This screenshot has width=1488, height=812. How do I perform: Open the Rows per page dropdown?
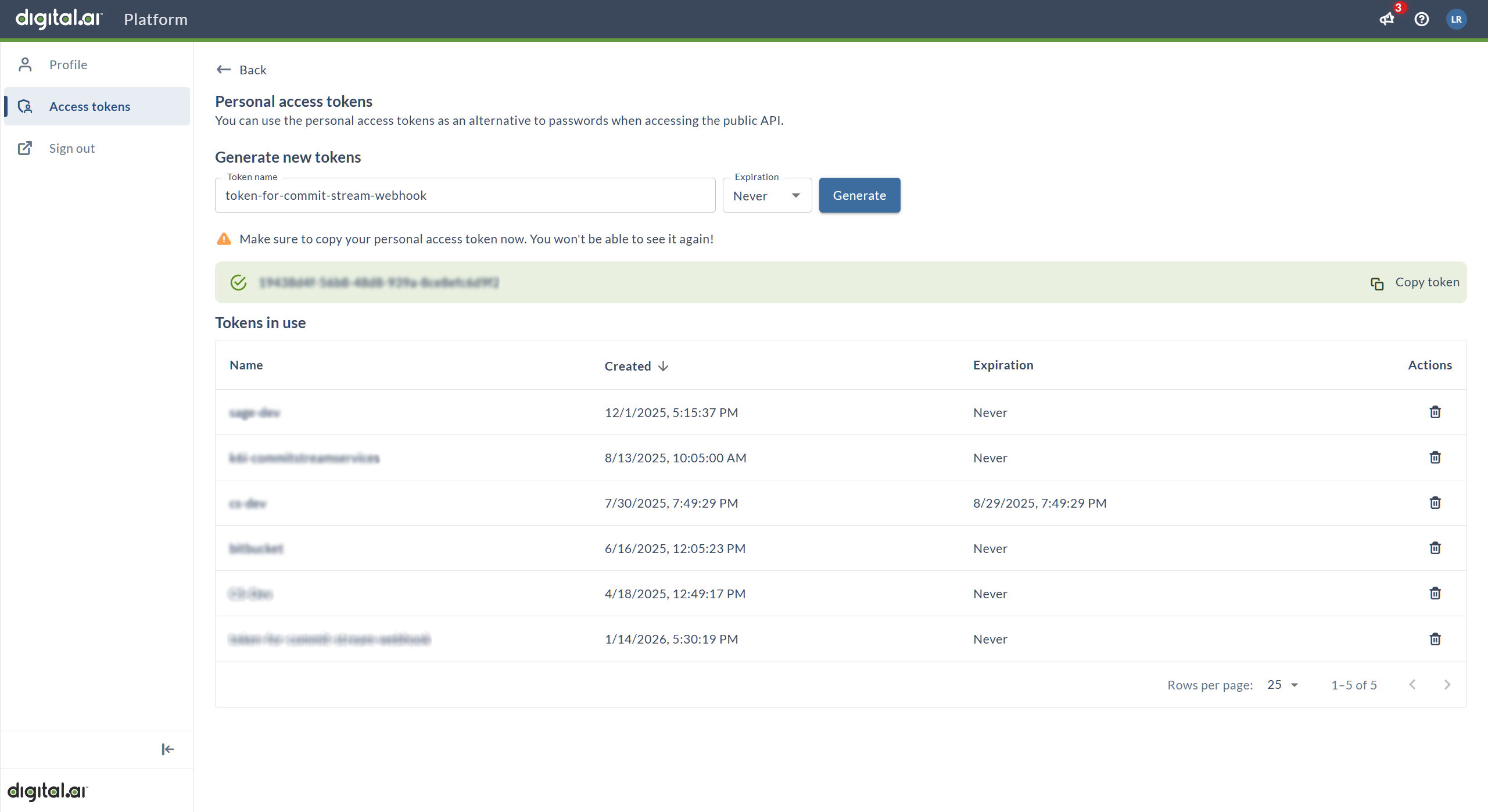tap(1281, 685)
